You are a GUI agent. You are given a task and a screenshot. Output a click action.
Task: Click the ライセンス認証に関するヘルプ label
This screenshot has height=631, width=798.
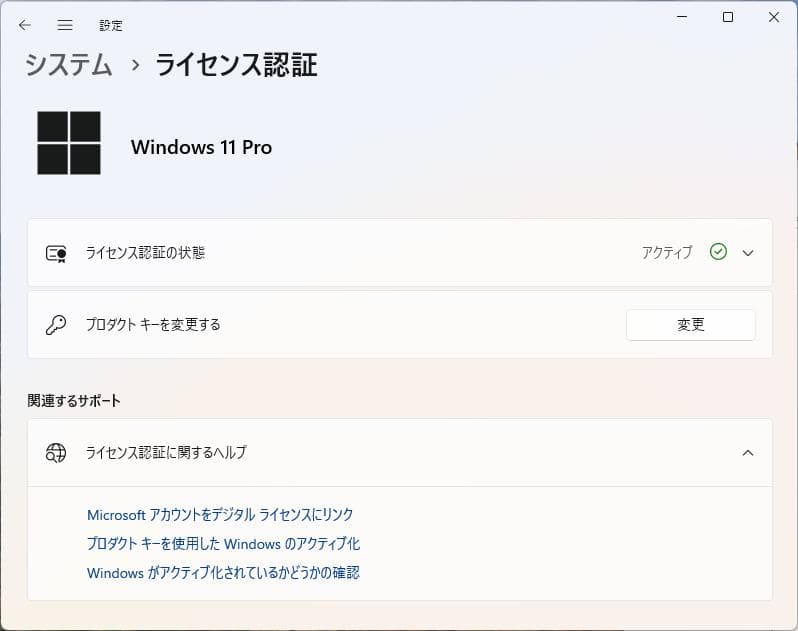tap(166, 452)
